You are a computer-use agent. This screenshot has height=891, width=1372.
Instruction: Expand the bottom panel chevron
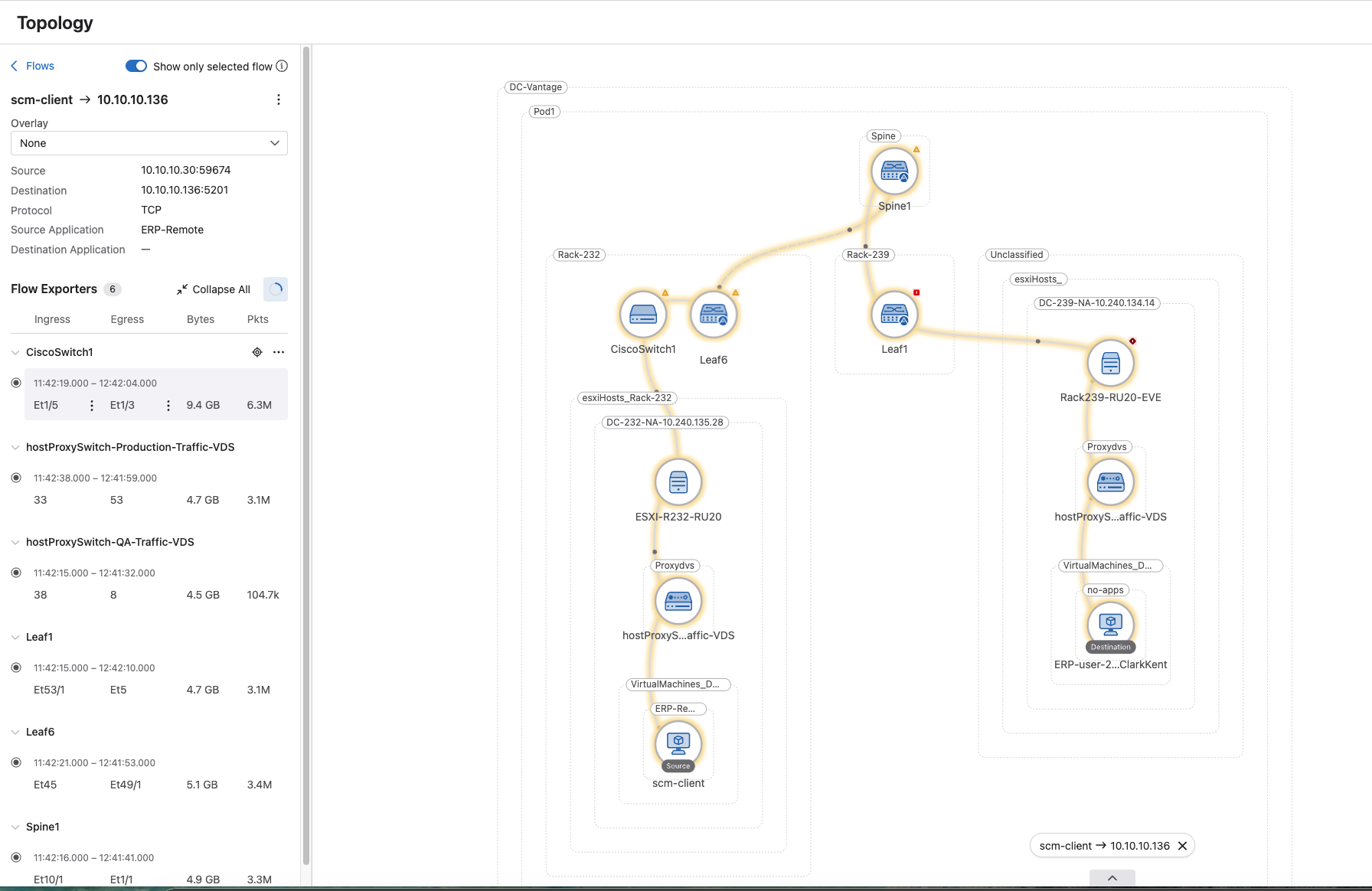click(x=1112, y=878)
